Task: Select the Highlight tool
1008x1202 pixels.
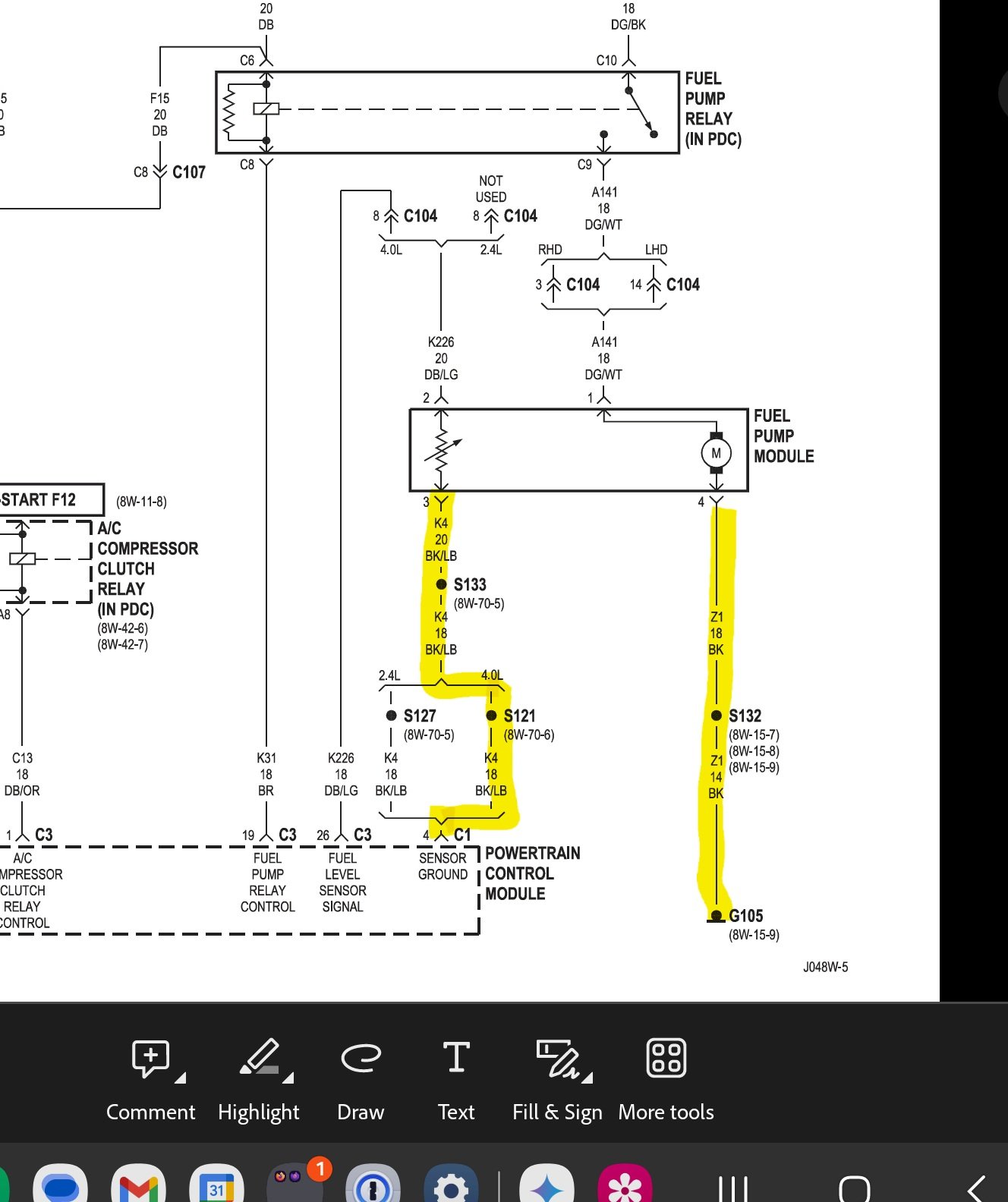Action: pos(258,1079)
